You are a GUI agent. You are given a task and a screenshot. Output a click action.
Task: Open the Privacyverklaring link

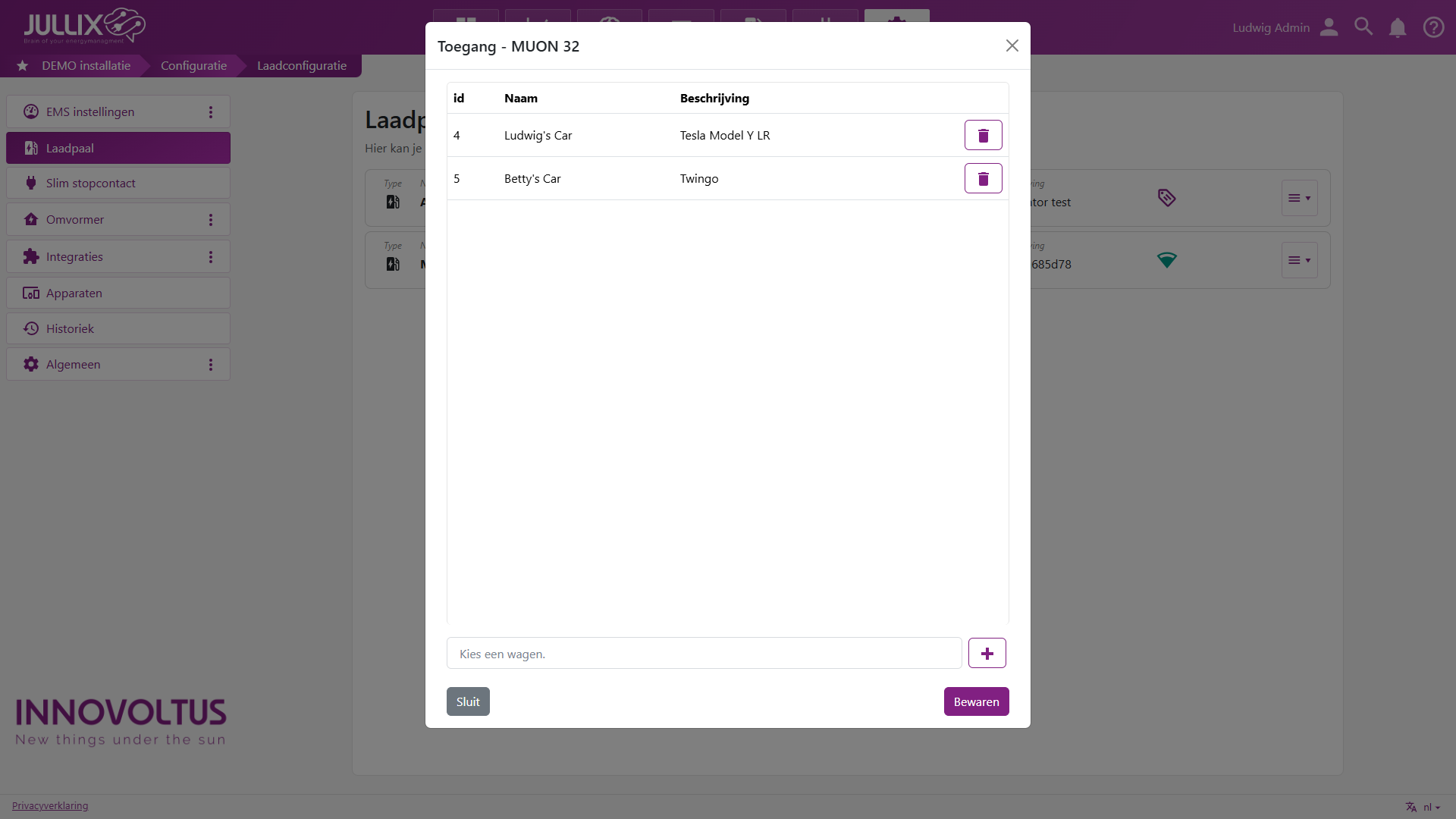(50, 806)
